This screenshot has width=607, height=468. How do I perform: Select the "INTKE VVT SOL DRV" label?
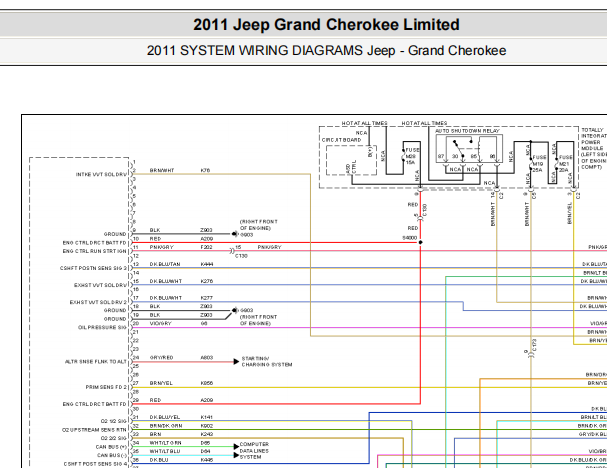(x=101, y=175)
